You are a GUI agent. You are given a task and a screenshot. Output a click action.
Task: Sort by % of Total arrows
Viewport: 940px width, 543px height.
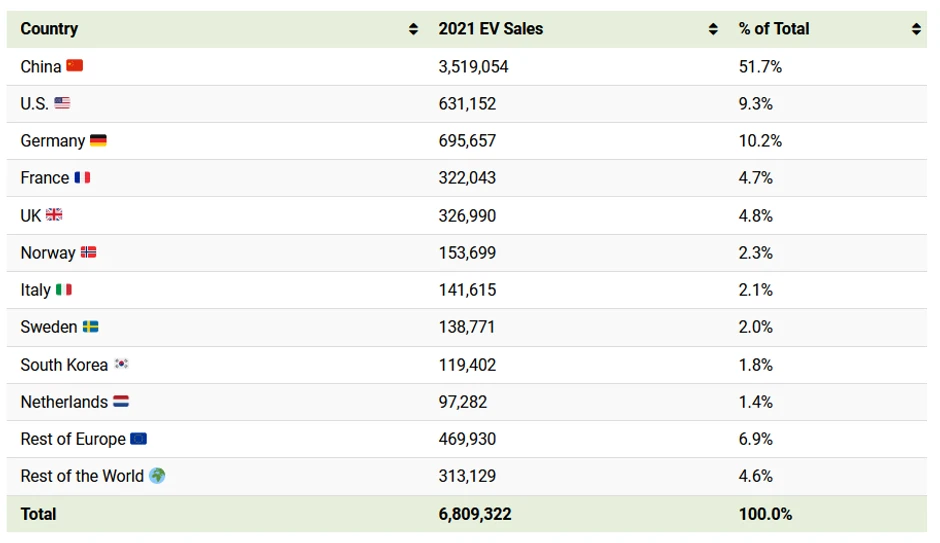[916, 30]
